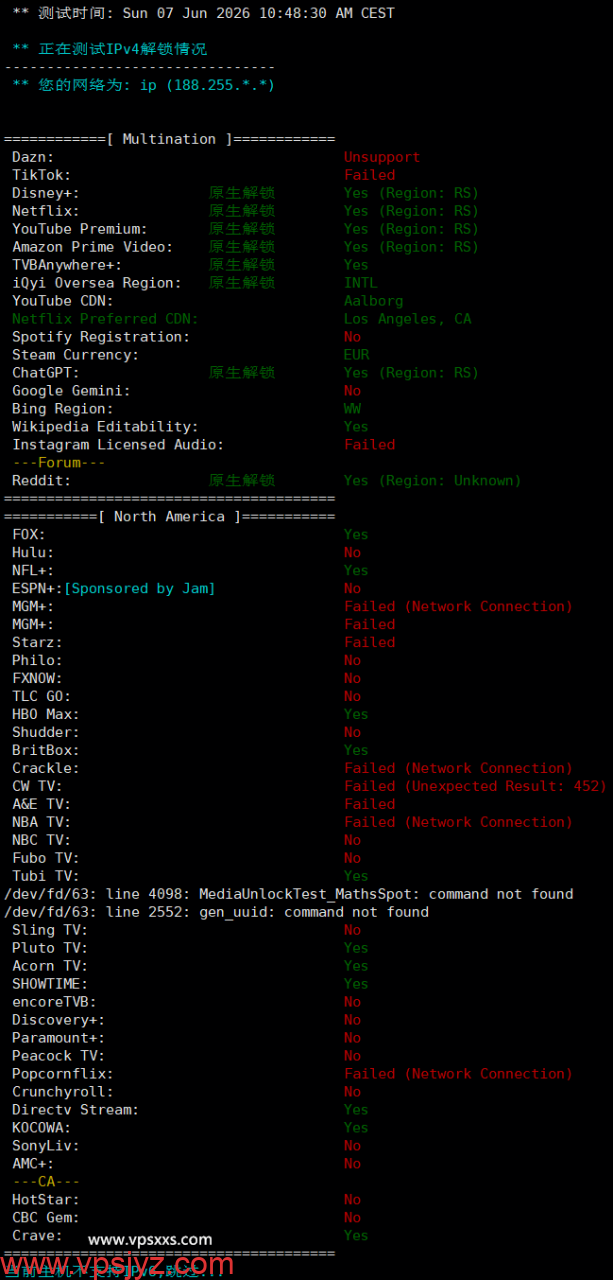Select the Discovery+ label
Viewport: 613px width, 1280px height.
point(59,1021)
